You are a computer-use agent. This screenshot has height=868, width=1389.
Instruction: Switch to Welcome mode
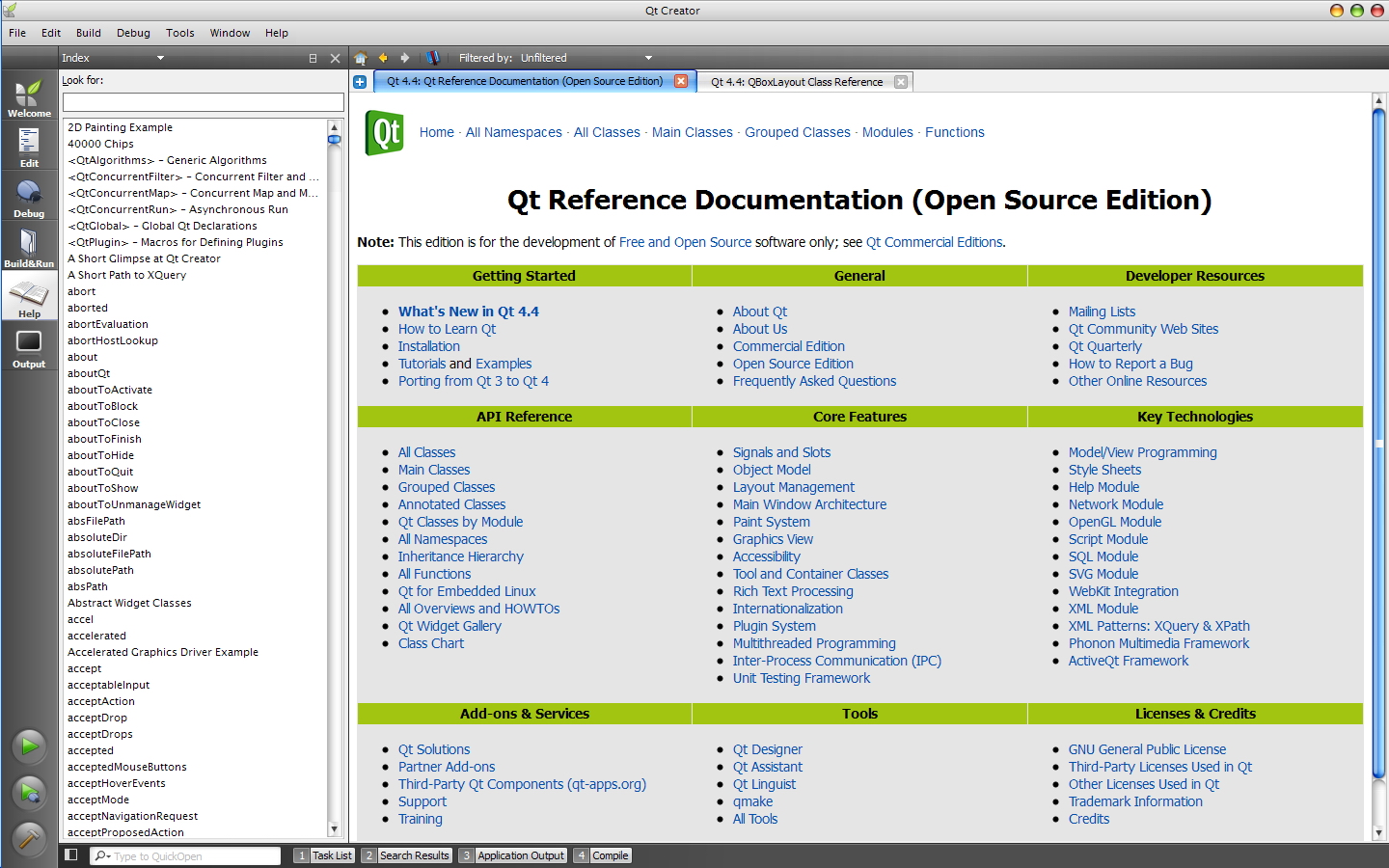tap(29, 97)
